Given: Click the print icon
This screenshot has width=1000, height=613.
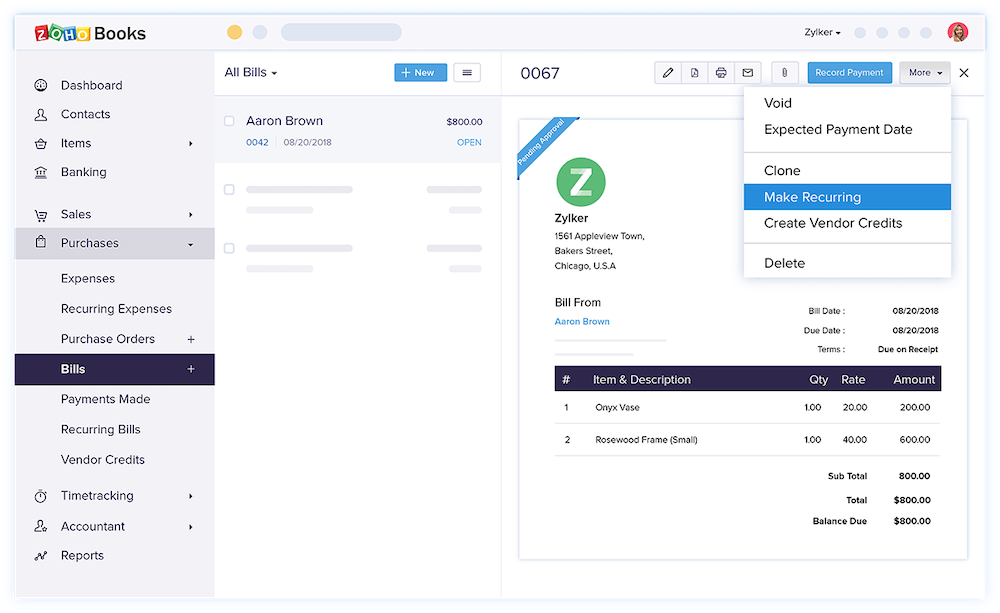Looking at the screenshot, I should coord(721,73).
